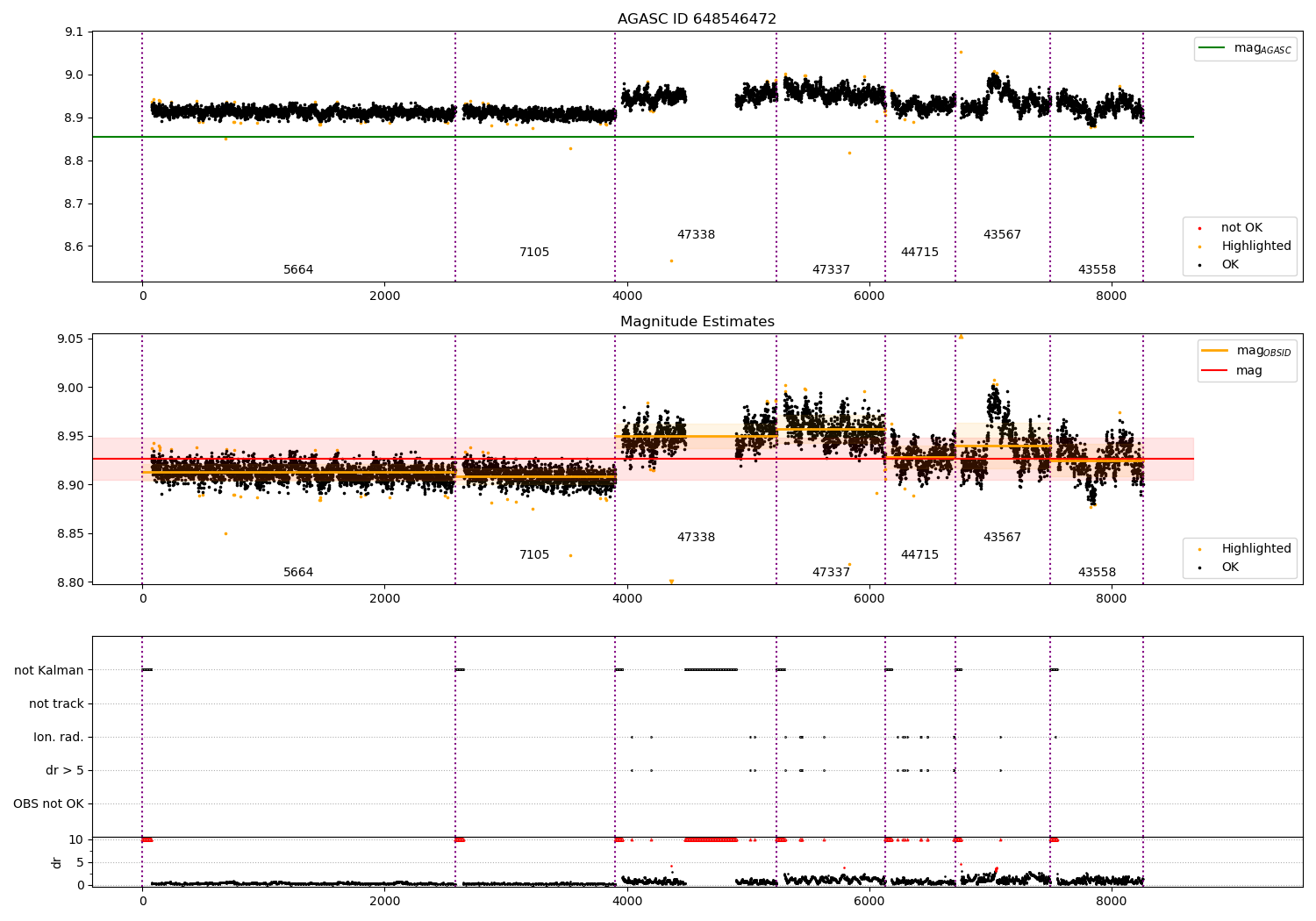Image resolution: width=1316 pixels, height=921 pixels.
Task: Click the 'dr > 5' y-axis label
Action: pyautogui.click(x=65, y=770)
